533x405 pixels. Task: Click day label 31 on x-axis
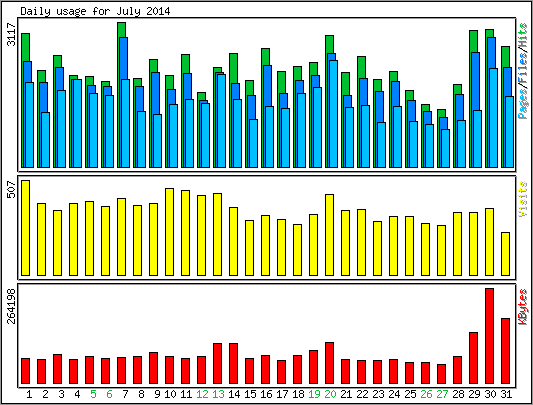(506, 394)
